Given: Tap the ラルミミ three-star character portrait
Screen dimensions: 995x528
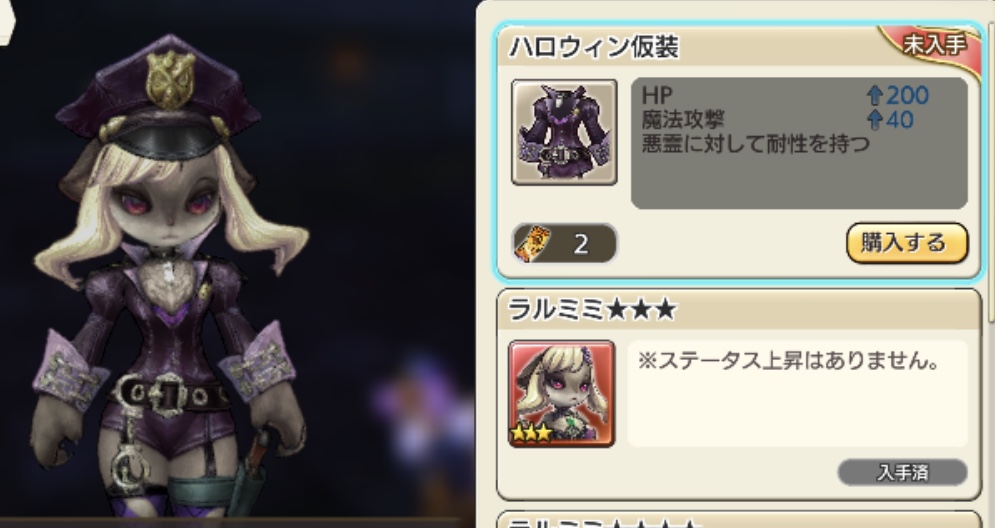Looking at the screenshot, I should coord(562,393).
